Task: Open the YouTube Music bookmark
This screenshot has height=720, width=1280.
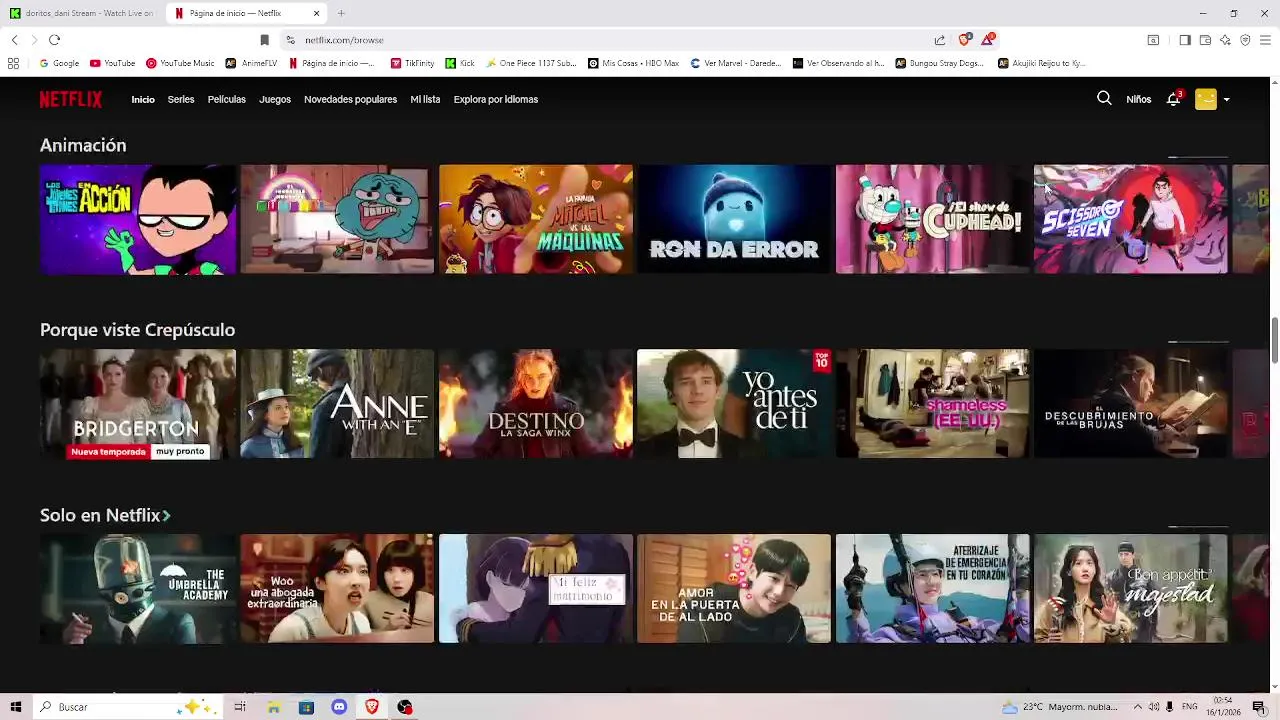Action: point(180,63)
